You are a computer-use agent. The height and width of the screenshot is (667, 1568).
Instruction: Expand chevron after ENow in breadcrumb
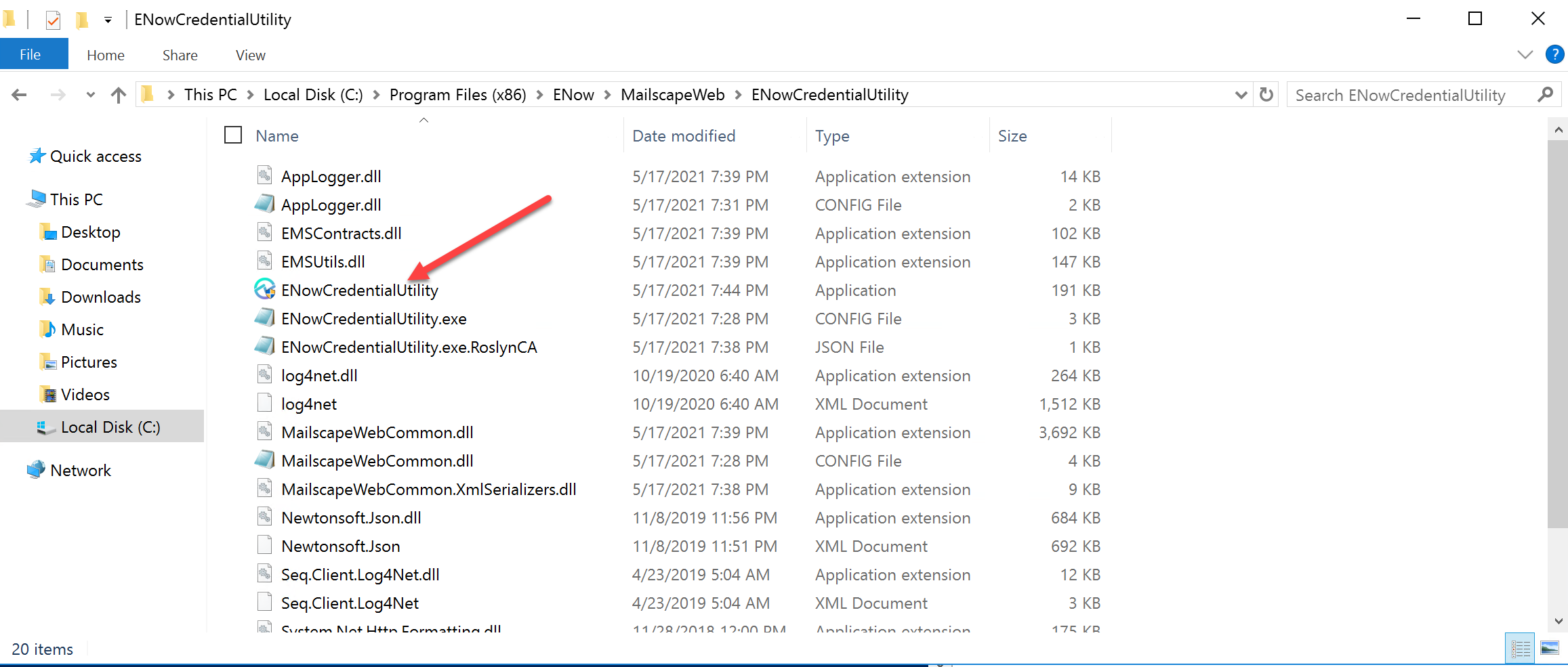coord(608,95)
